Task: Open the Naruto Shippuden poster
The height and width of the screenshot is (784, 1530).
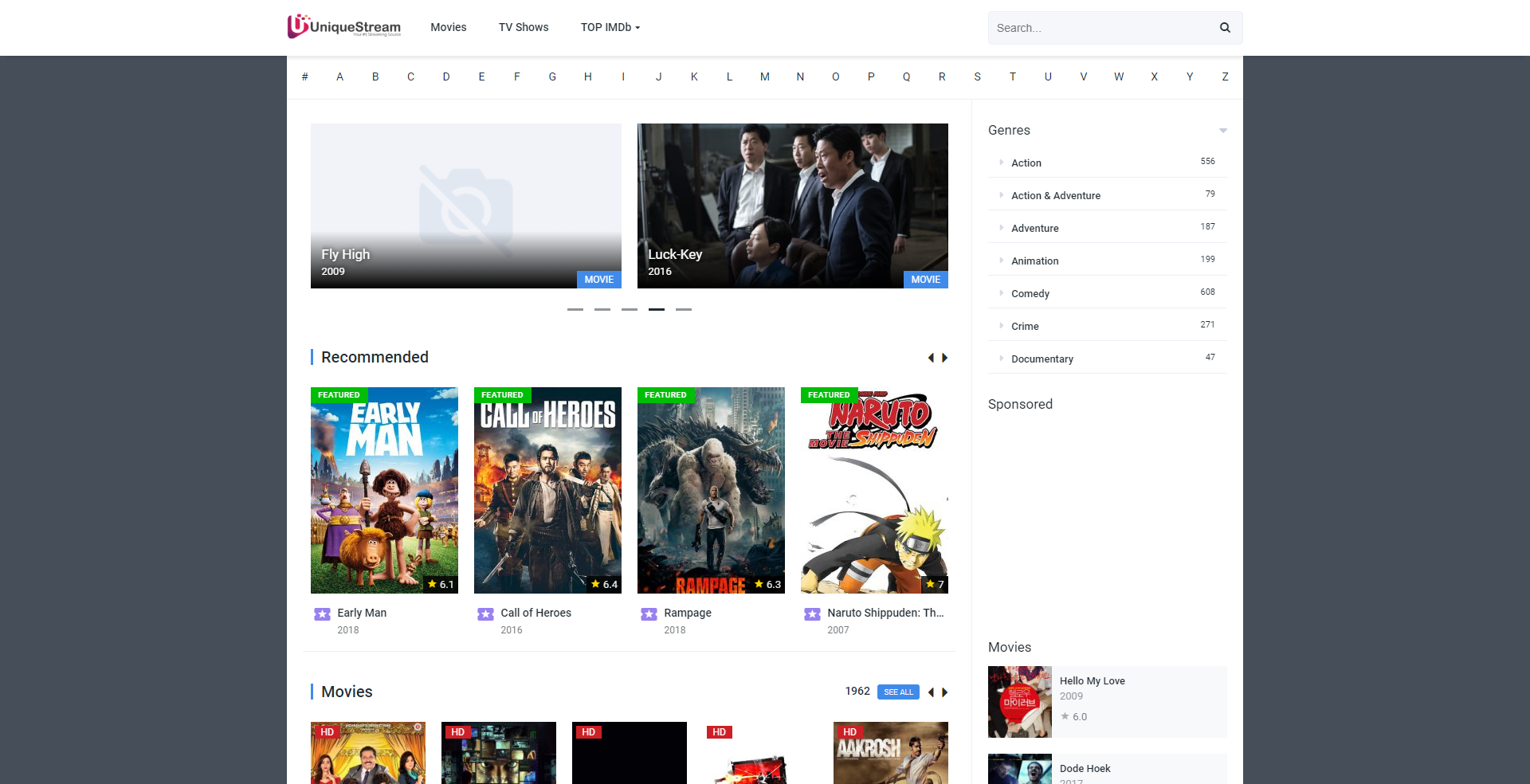Action: (874, 490)
